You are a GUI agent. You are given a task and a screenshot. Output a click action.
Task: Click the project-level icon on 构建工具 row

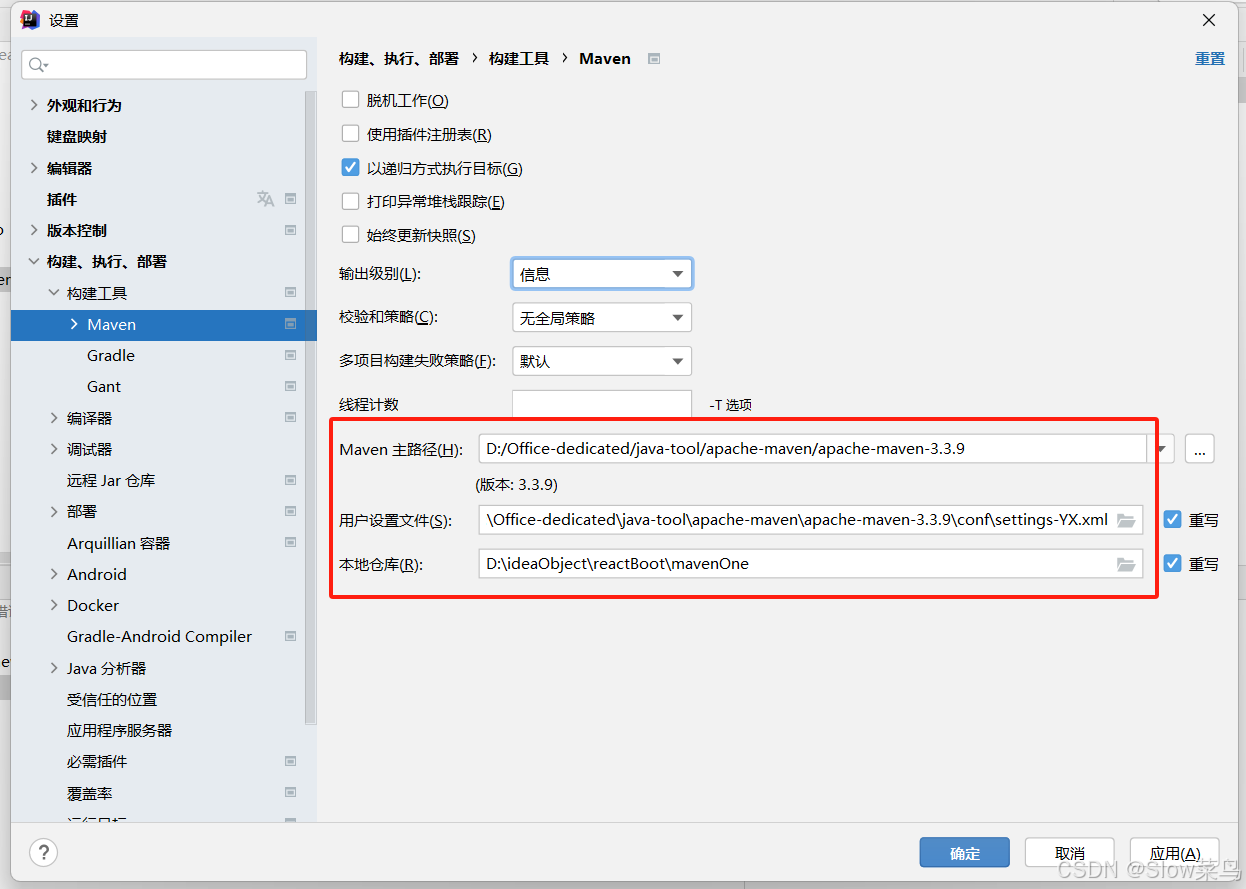(x=290, y=293)
